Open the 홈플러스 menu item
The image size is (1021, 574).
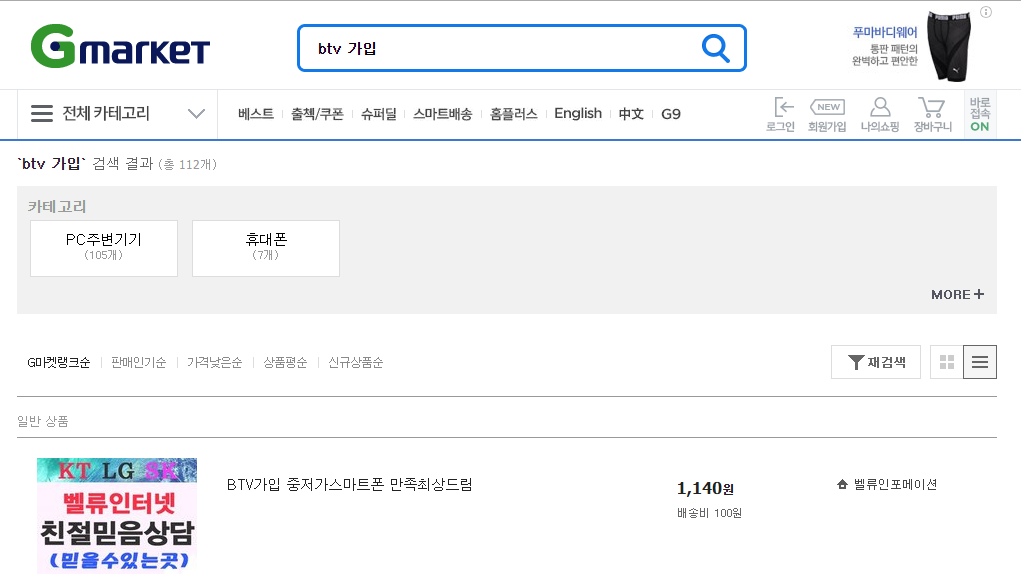tap(514, 114)
